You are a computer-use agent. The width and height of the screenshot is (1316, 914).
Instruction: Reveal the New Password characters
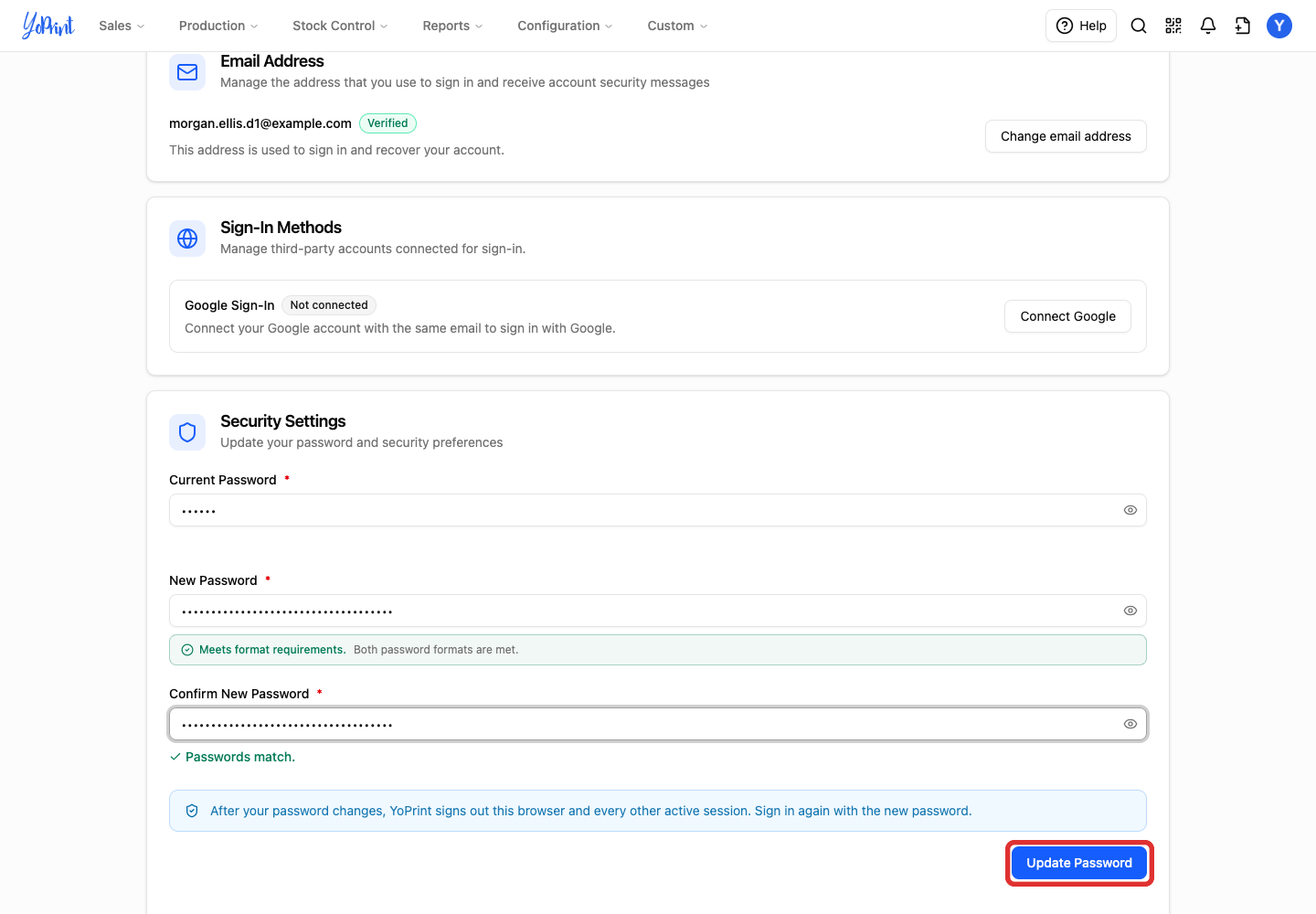(1130, 611)
